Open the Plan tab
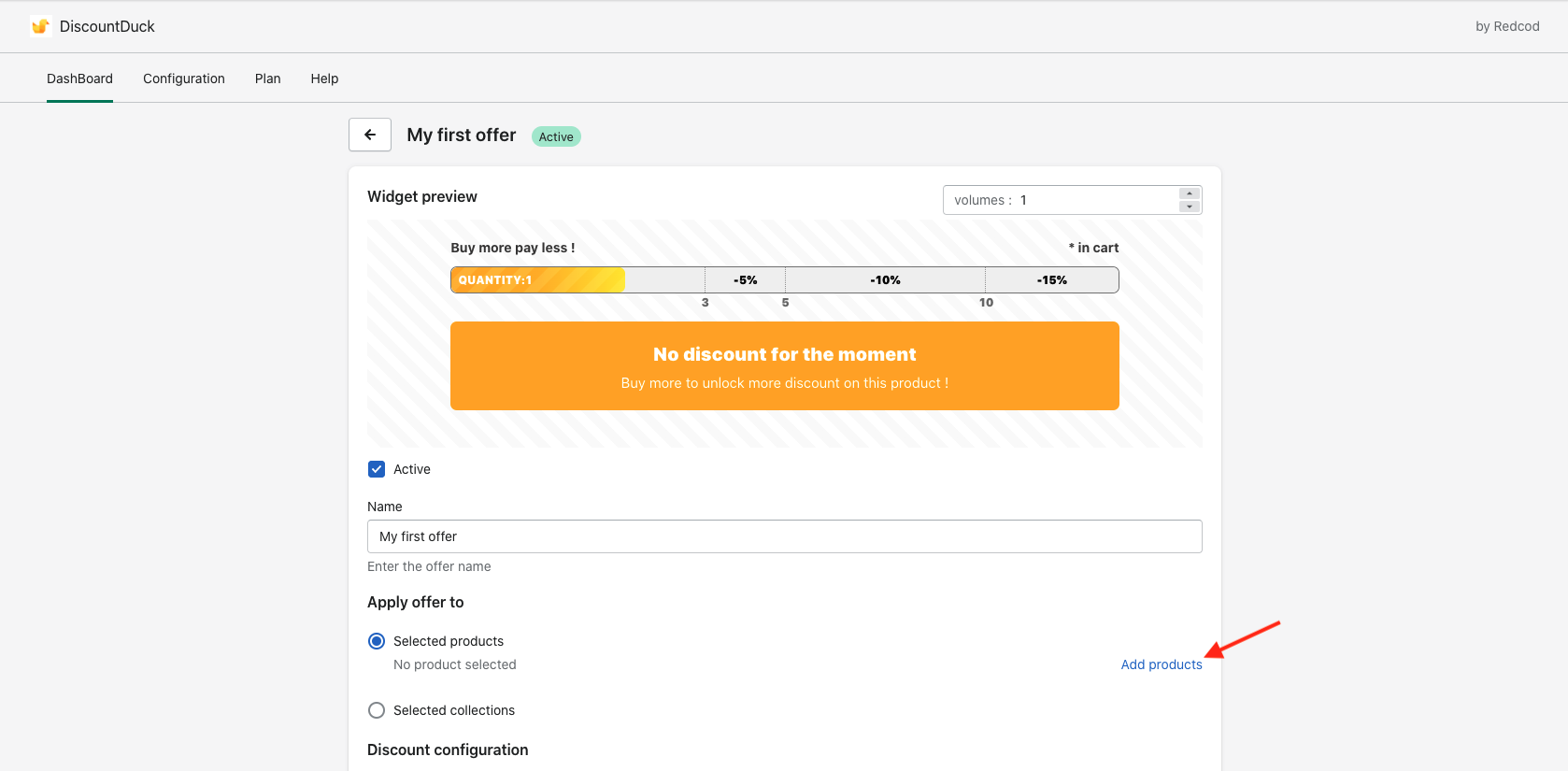 (x=267, y=79)
